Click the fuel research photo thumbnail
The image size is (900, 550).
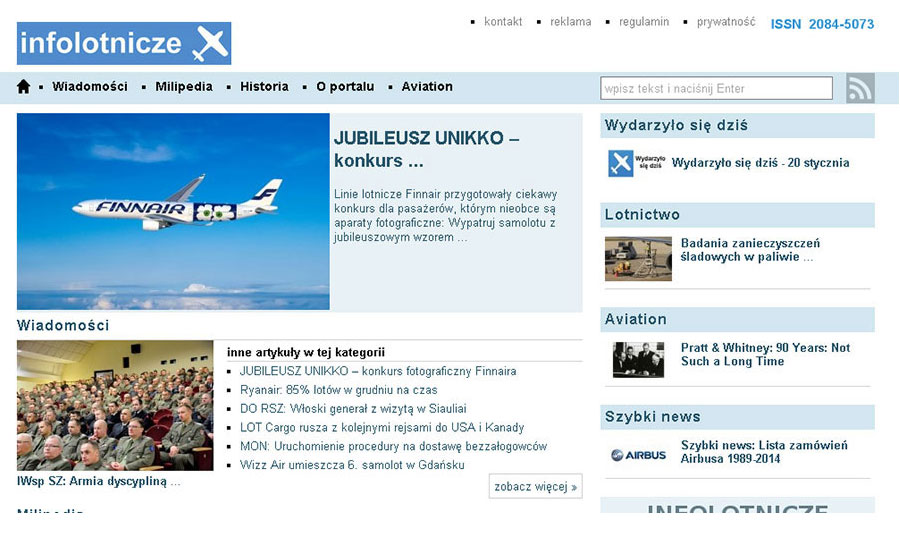[638, 258]
